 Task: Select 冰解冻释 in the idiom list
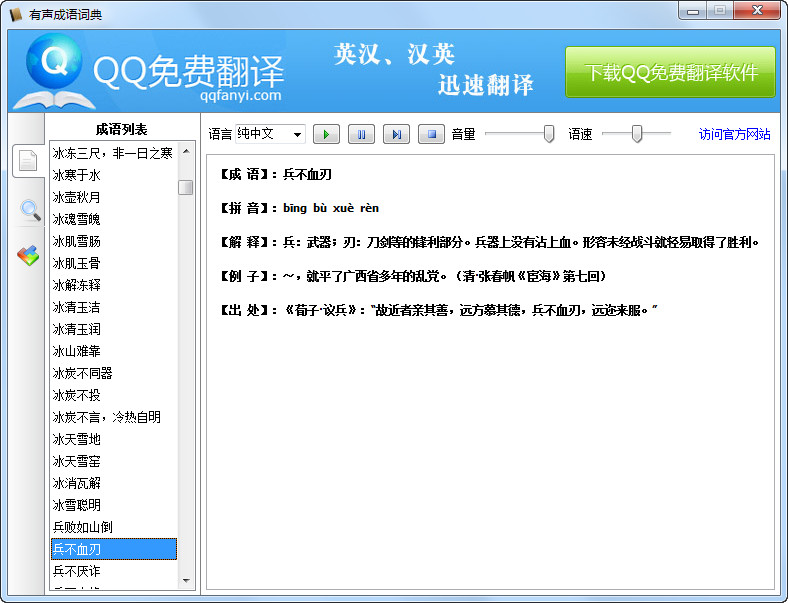click(114, 285)
